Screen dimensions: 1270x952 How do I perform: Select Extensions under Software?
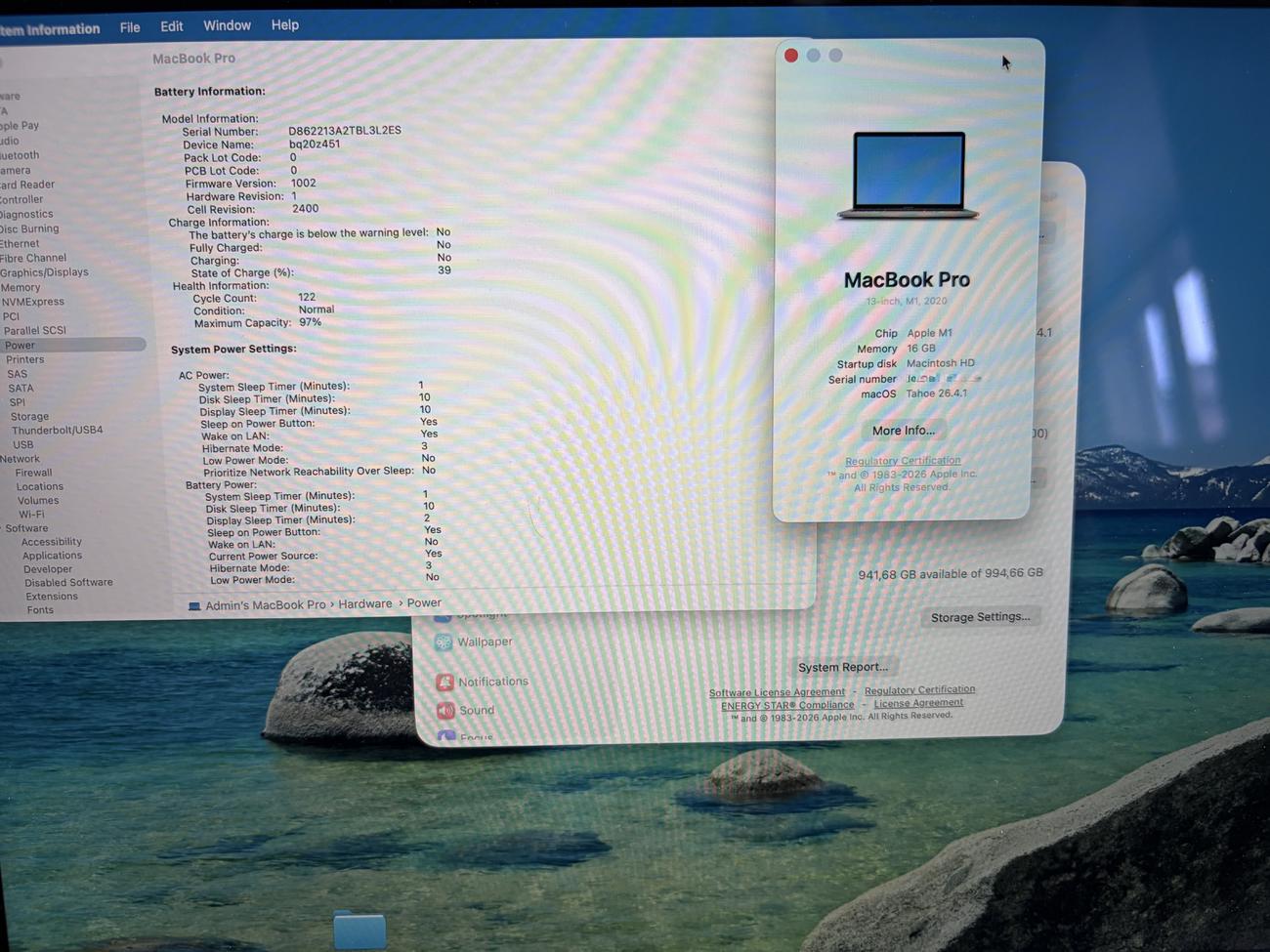point(52,597)
